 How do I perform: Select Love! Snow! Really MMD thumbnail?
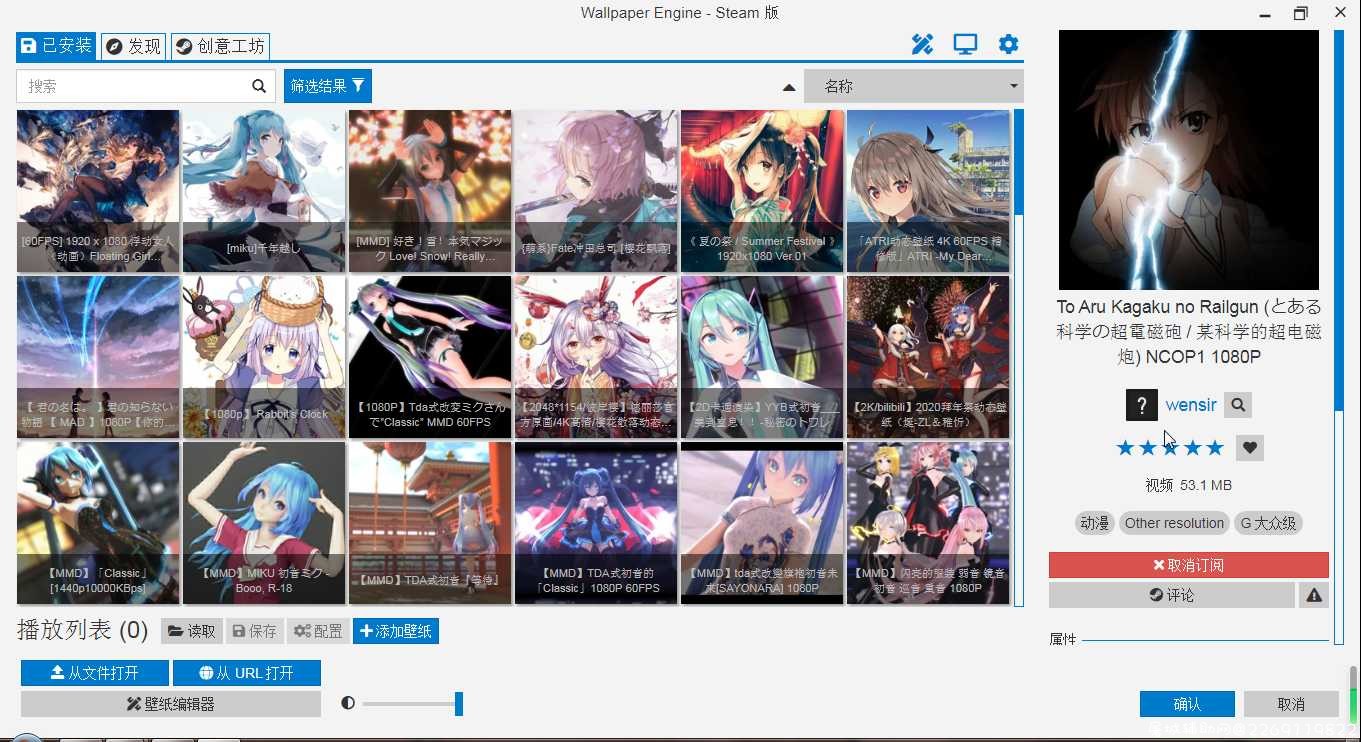[430, 191]
